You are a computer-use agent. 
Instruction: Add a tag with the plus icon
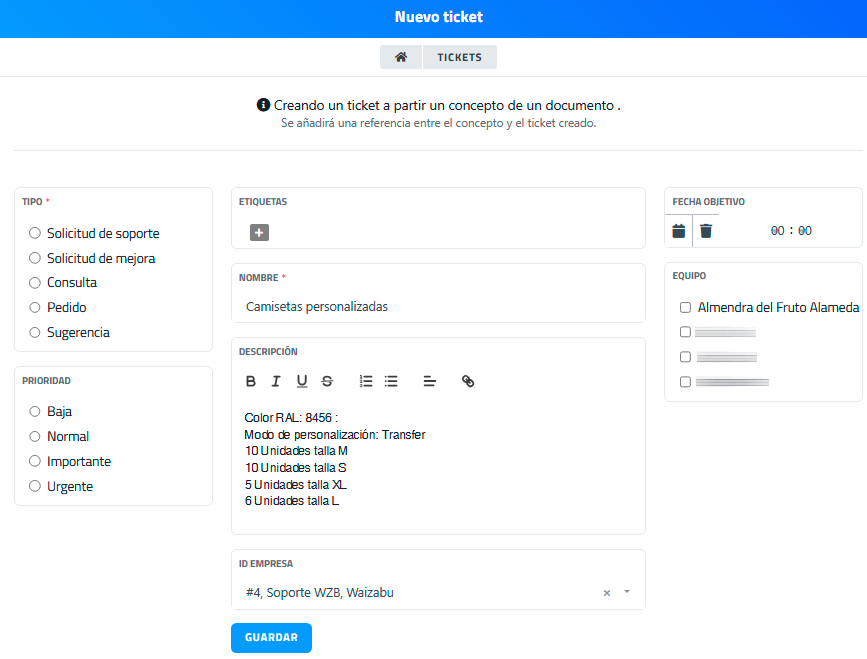click(x=259, y=233)
